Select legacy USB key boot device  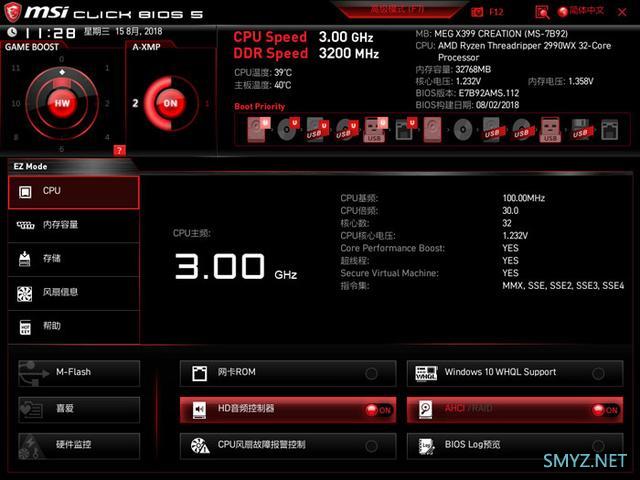pyautogui.click(x=550, y=130)
